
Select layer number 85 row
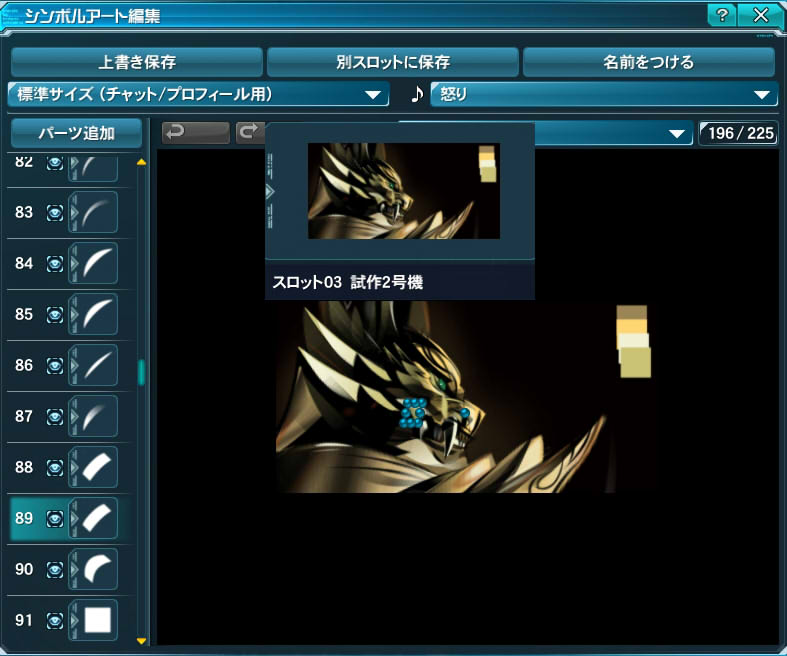pyautogui.click(x=70, y=314)
